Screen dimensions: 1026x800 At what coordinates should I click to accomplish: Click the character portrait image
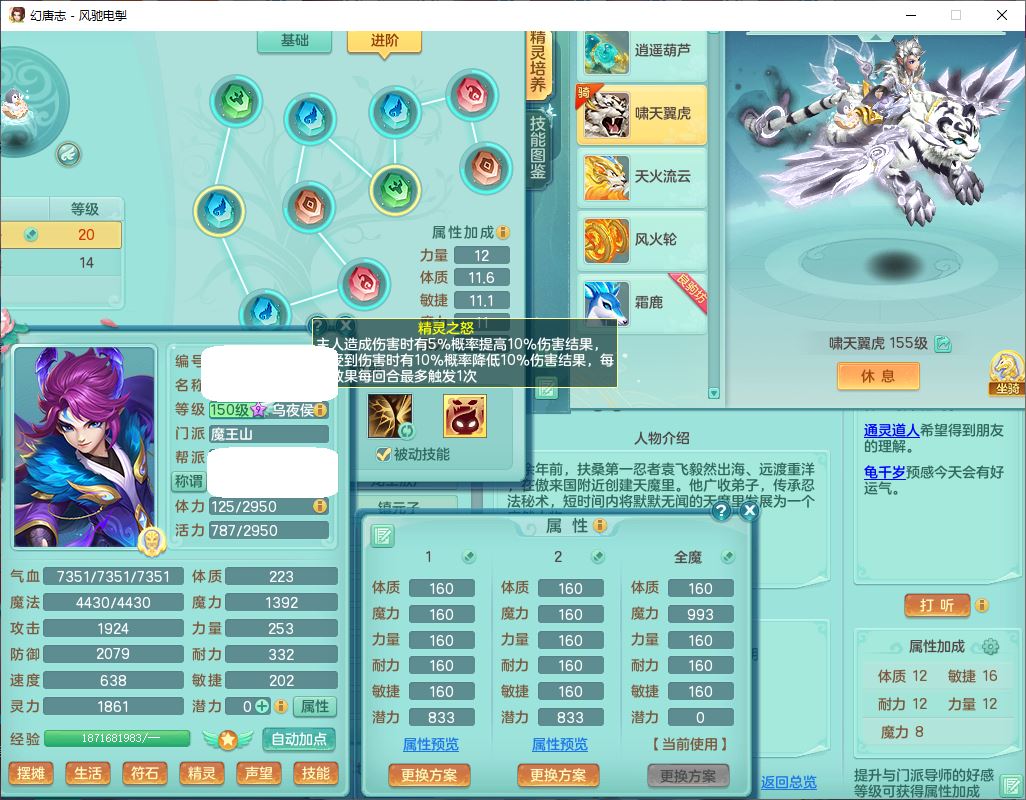tap(84, 447)
